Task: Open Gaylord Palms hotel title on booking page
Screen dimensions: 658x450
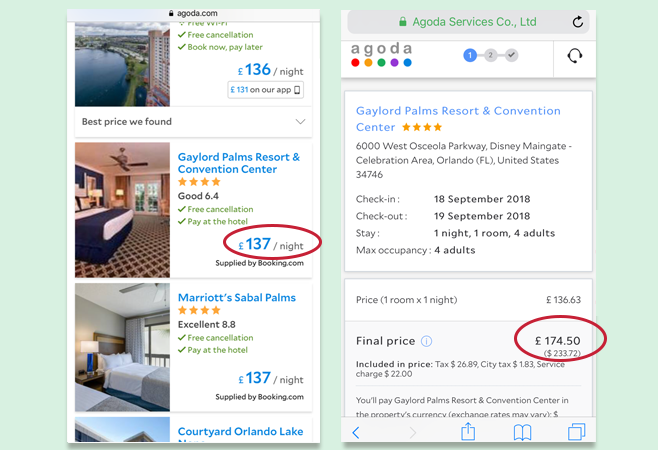Action: click(458, 119)
